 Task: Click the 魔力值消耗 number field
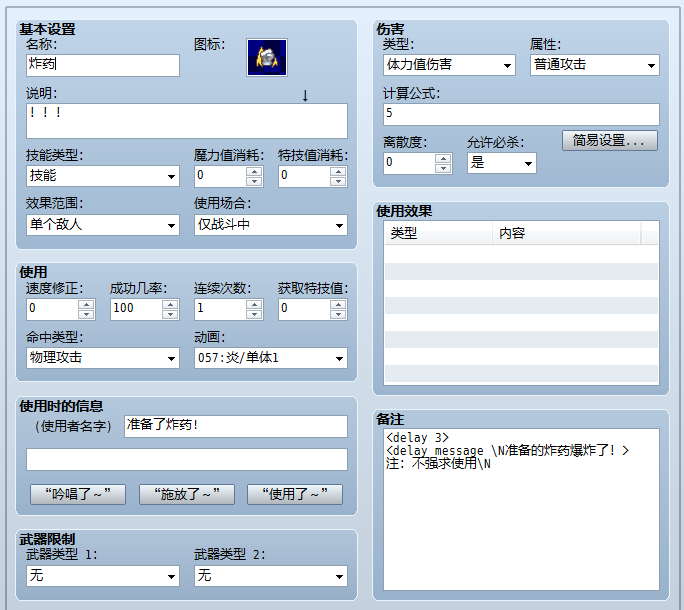pos(220,176)
